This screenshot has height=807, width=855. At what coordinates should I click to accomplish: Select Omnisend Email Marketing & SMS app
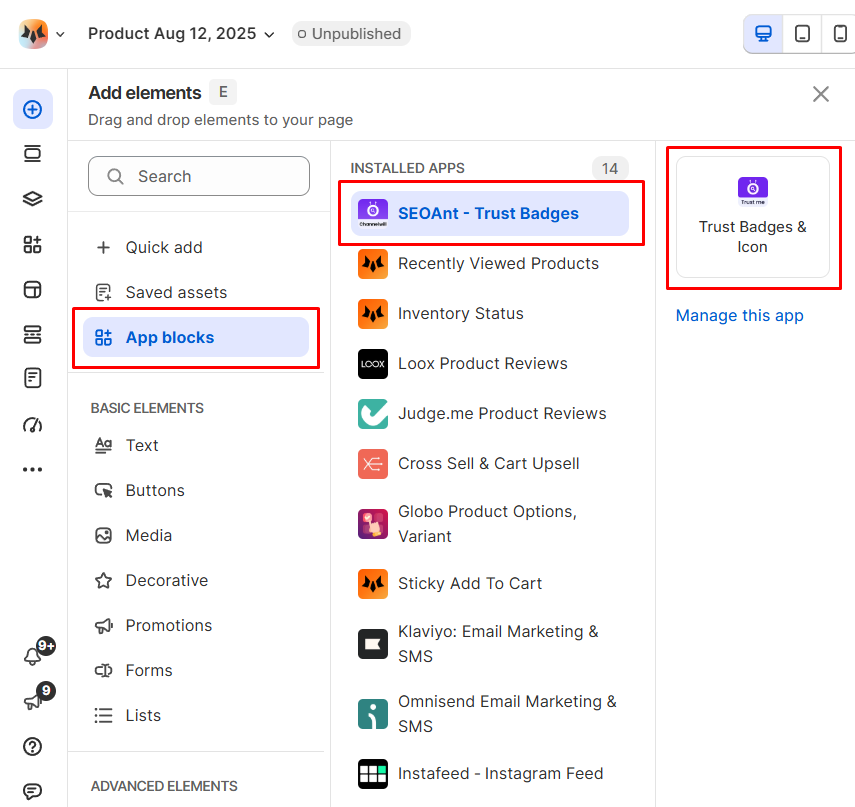[x=490, y=714]
